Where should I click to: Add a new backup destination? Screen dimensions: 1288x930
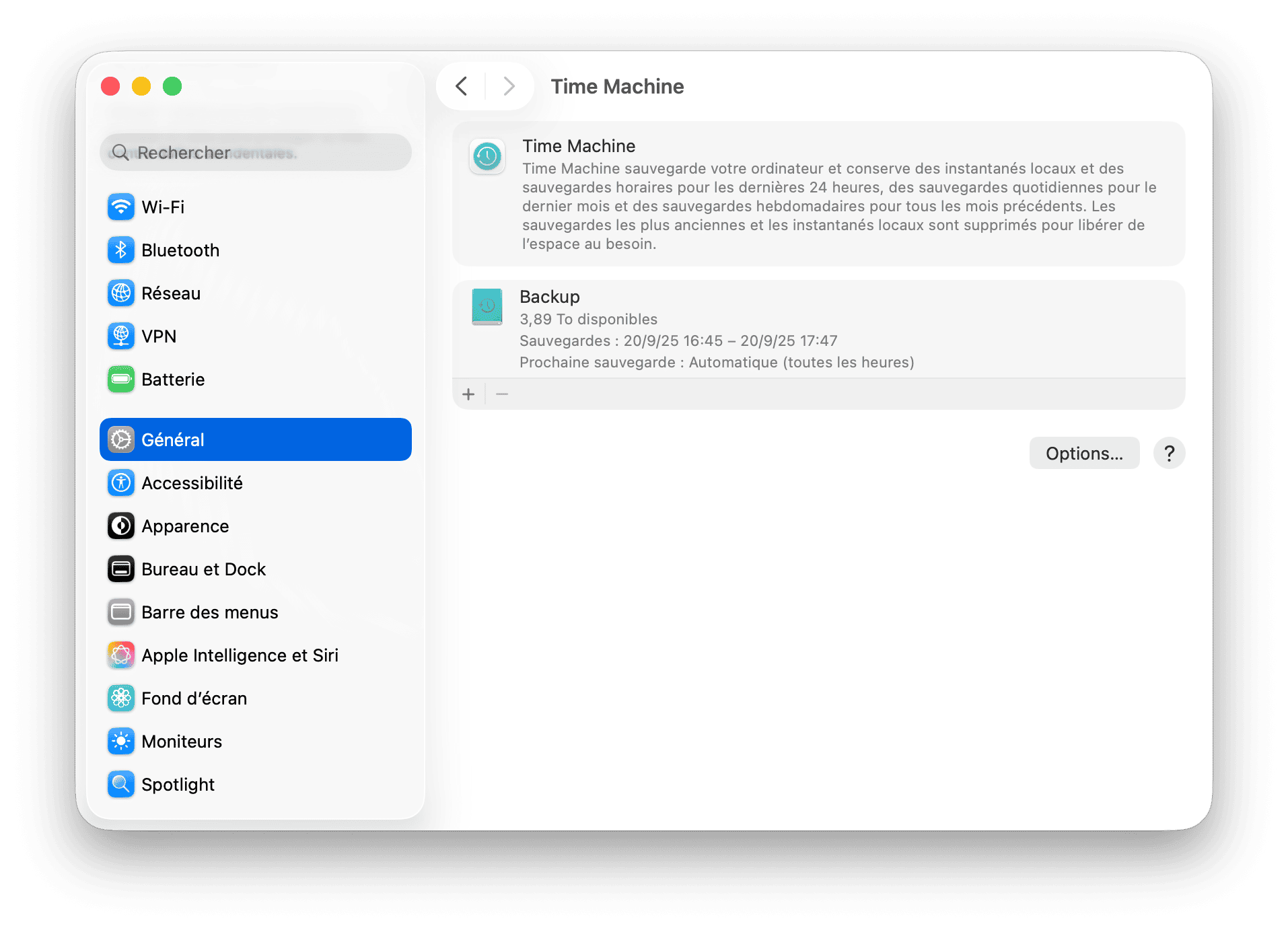pyautogui.click(x=468, y=394)
